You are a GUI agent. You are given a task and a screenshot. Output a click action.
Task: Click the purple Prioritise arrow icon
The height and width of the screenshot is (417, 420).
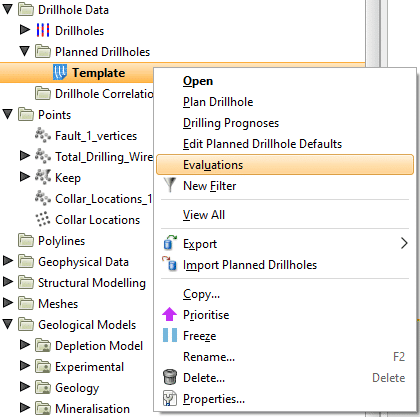pos(170,314)
